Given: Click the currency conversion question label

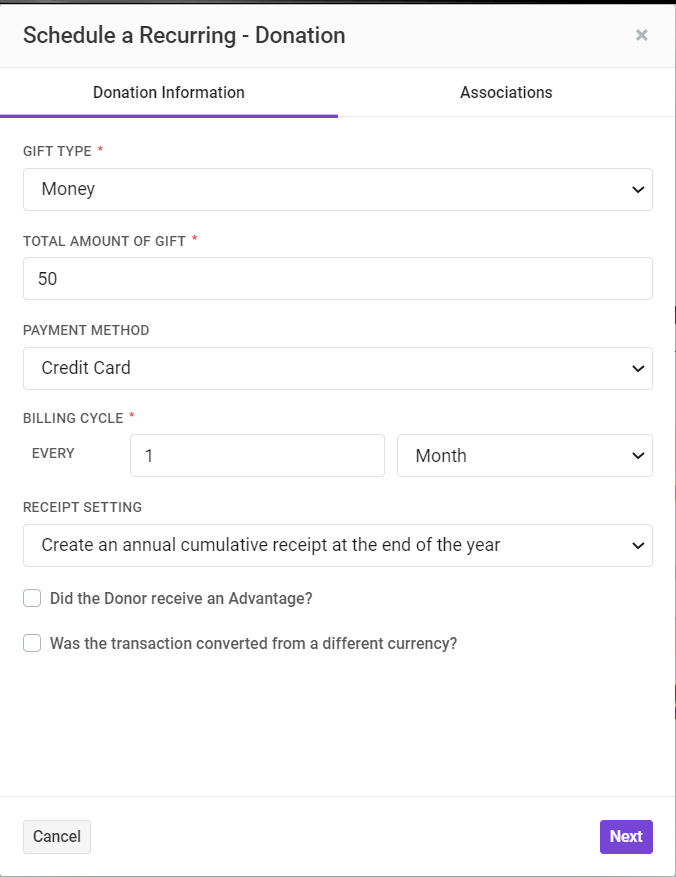Looking at the screenshot, I should [x=253, y=643].
